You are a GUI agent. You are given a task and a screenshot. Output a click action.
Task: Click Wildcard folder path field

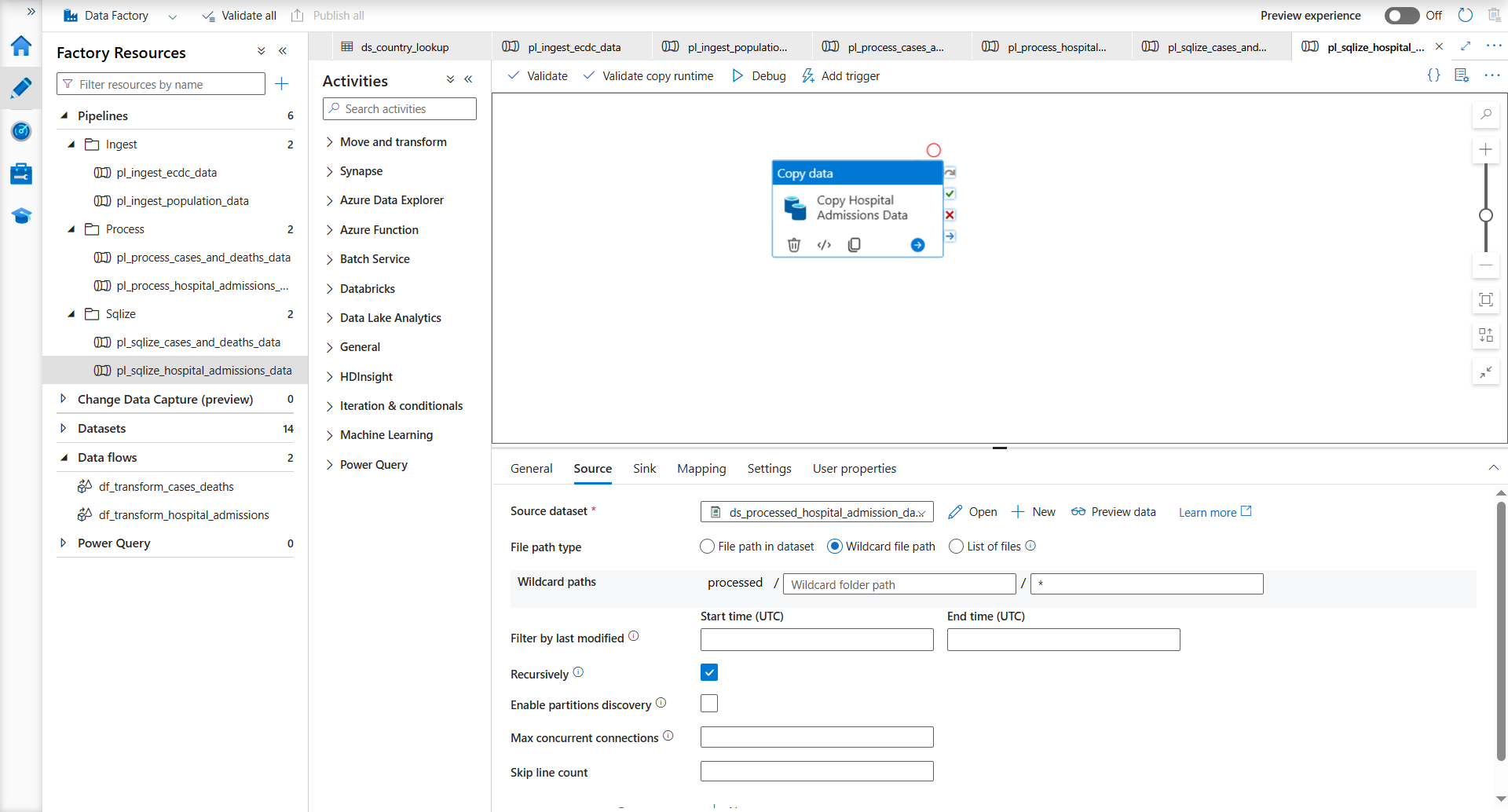[899, 584]
